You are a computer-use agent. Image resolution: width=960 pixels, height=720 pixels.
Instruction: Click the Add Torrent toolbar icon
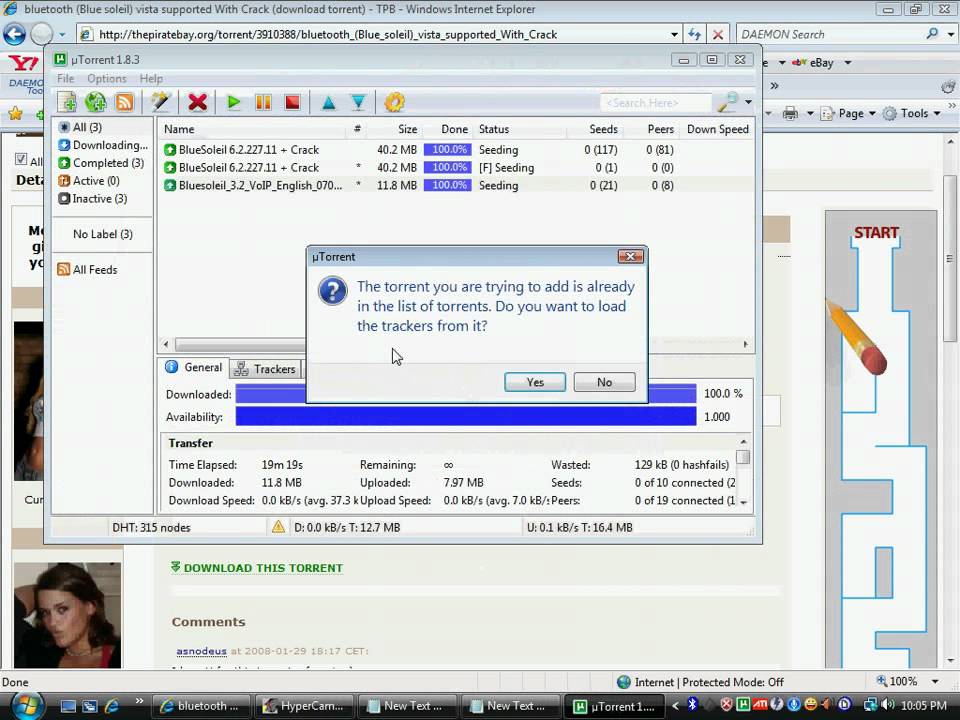[67, 102]
